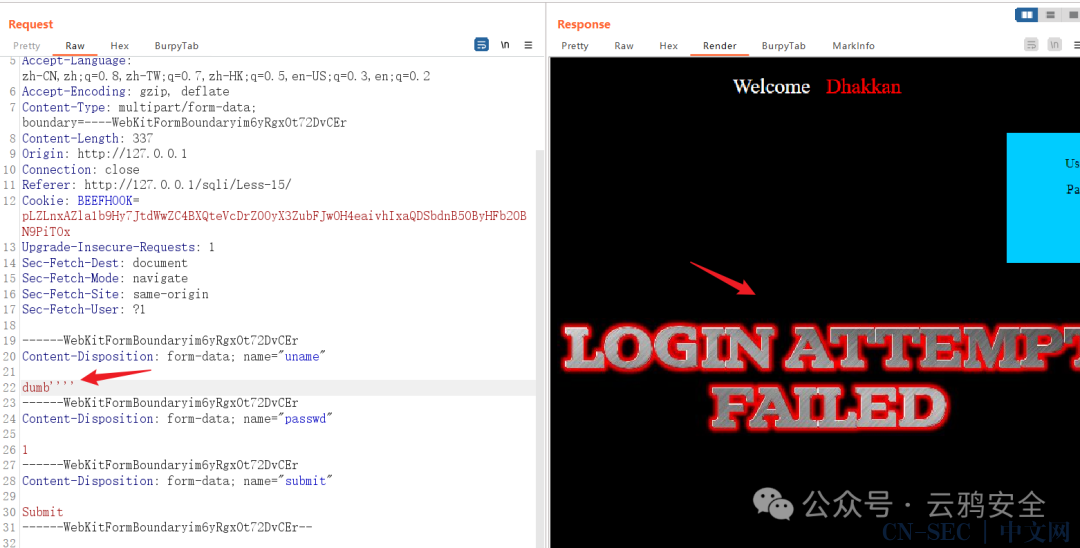Click the zh-CN language values line
Screen dimensions: 1080x548
coord(226,76)
